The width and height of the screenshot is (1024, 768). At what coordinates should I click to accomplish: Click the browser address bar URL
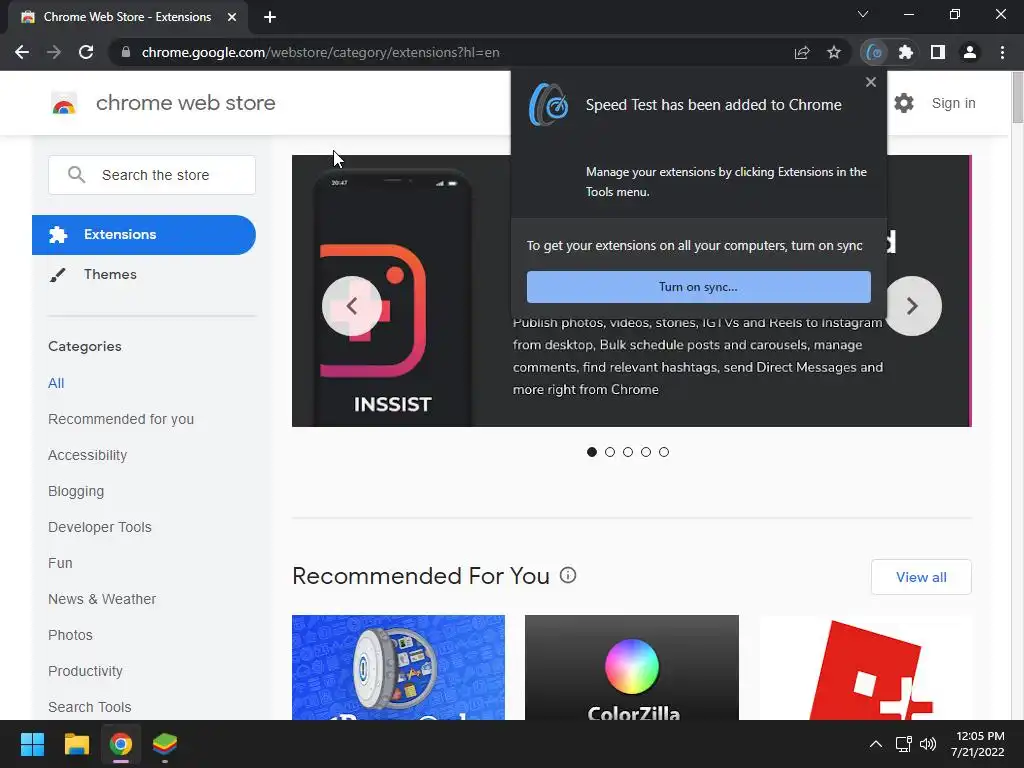tap(321, 52)
